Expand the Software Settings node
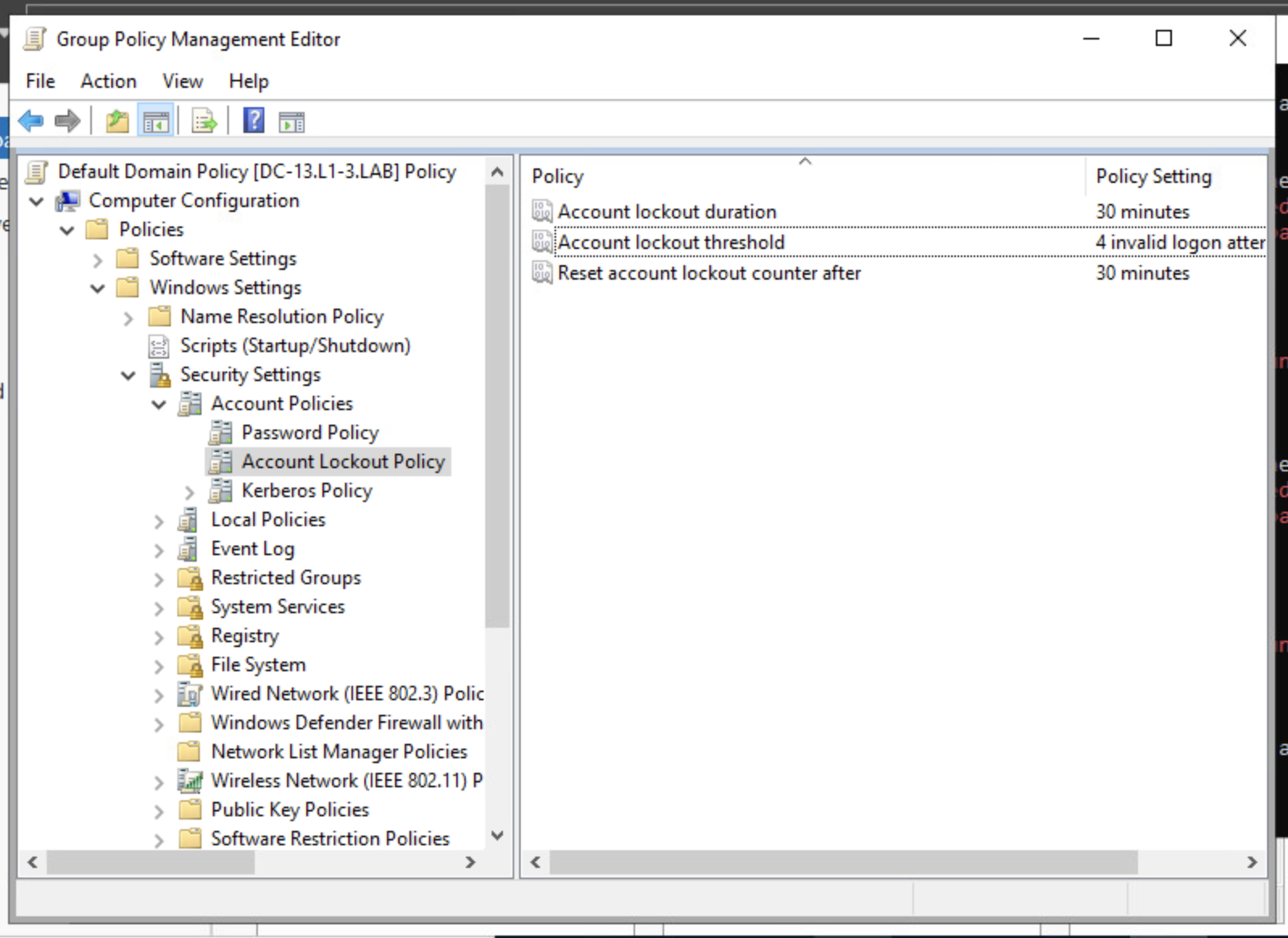1288x938 pixels. [x=98, y=259]
